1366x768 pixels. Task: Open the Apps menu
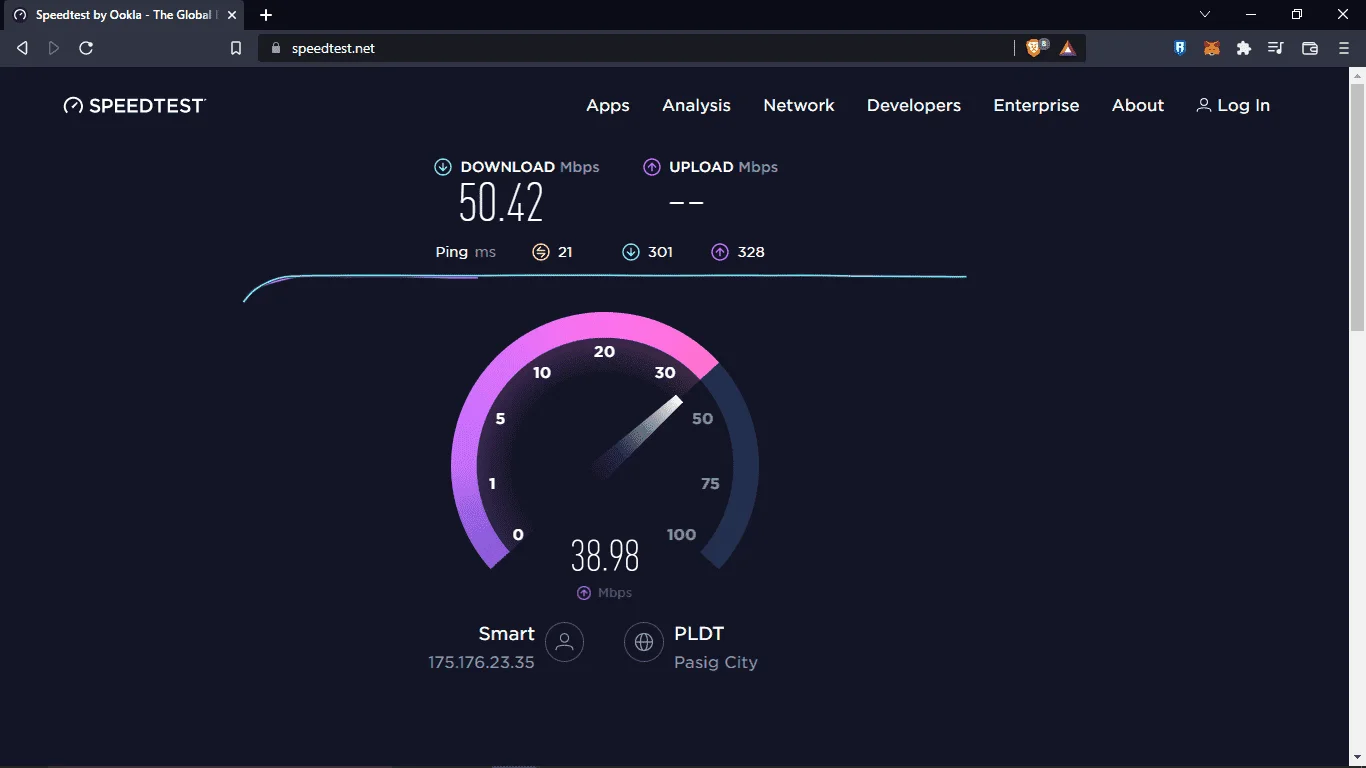click(x=608, y=106)
